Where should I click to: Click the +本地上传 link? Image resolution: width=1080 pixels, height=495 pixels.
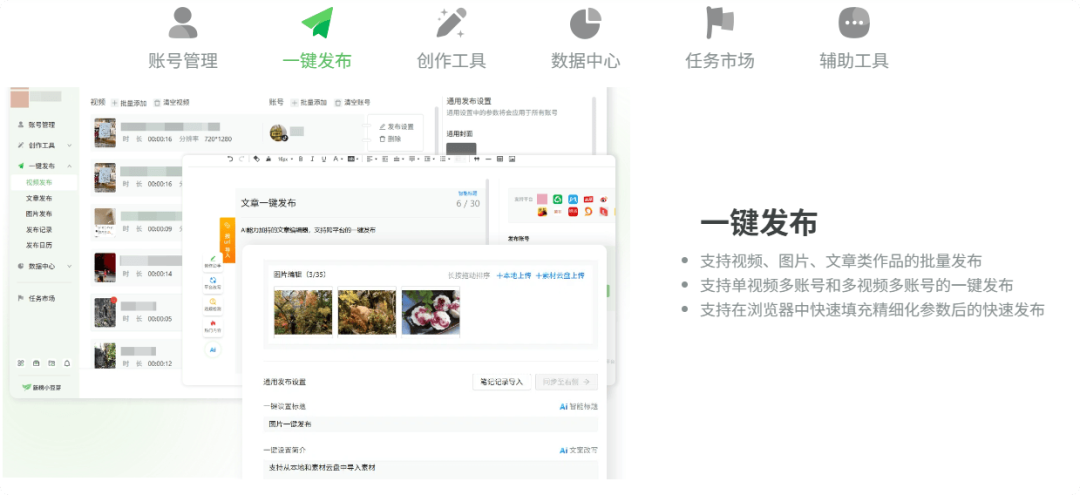tap(513, 275)
